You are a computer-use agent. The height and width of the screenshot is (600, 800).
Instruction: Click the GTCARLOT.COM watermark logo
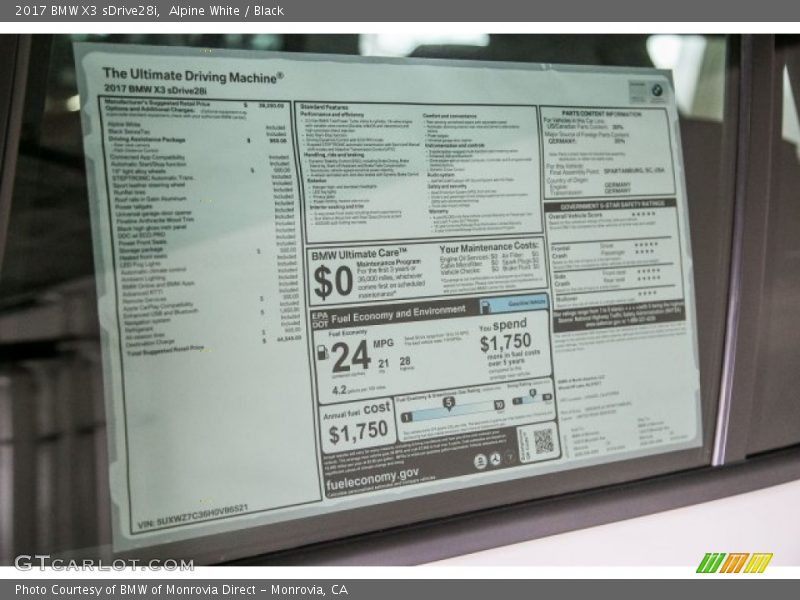click(x=103, y=563)
